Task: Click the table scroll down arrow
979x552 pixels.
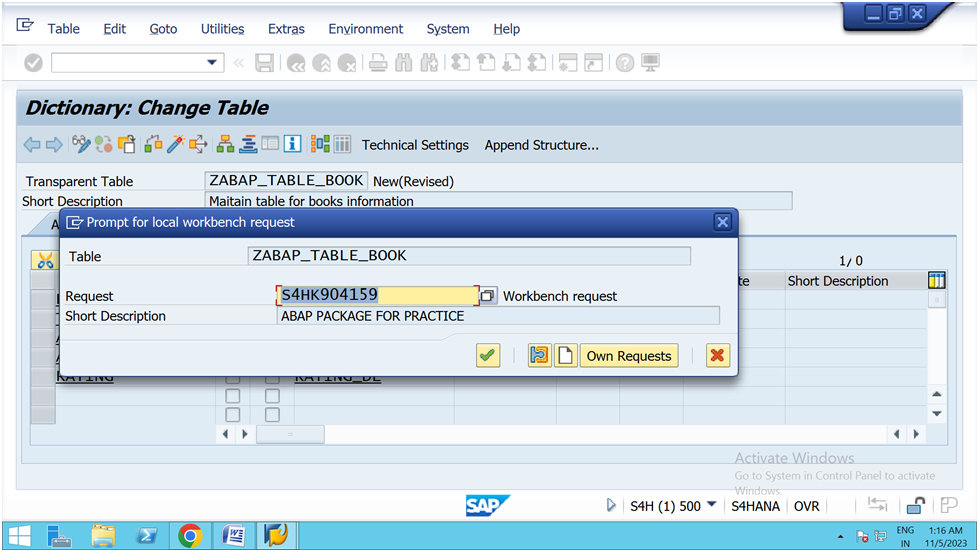Action: (937, 413)
